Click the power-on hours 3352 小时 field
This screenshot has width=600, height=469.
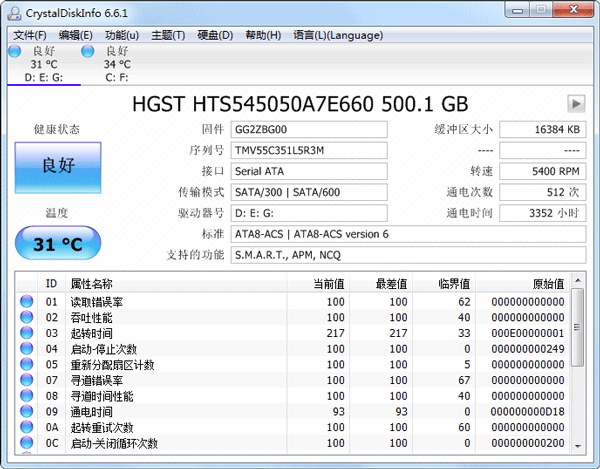point(543,213)
